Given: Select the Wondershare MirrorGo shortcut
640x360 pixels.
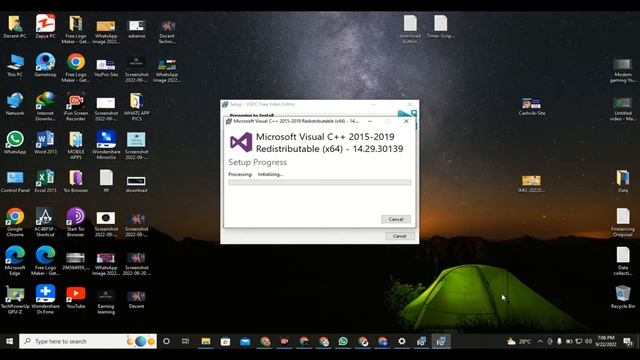Looking at the screenshot, I should pos(106,145).
